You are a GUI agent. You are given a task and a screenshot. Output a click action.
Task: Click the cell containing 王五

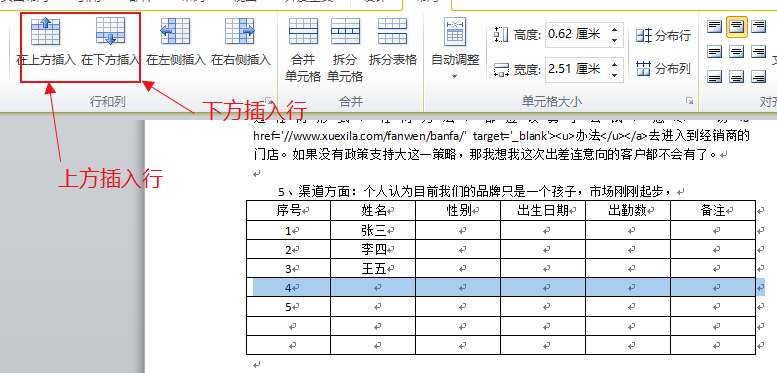click(x=373, y=268)
